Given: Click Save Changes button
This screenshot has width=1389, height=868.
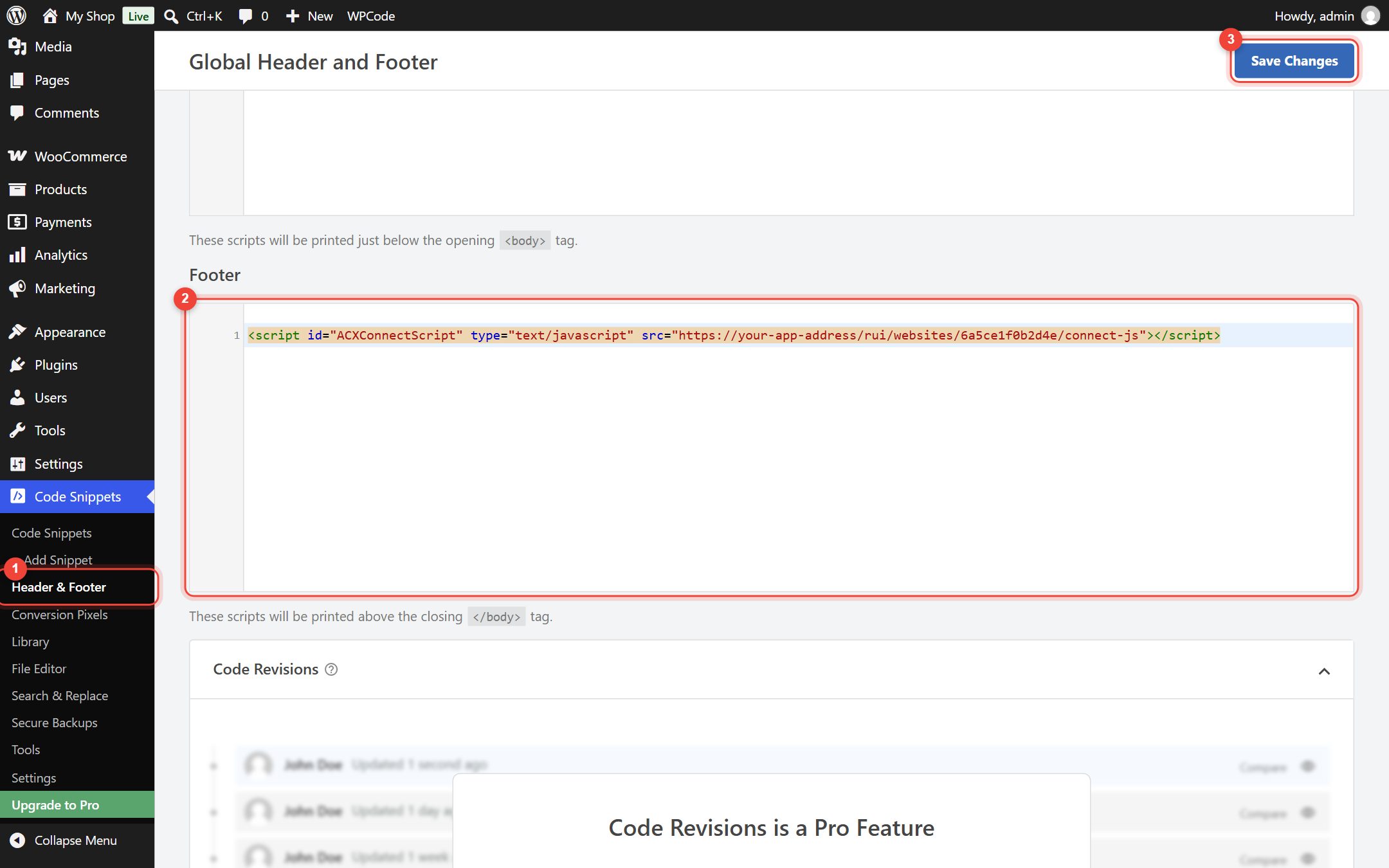Looking at the screenshot, I should [x=1294, y=60].
